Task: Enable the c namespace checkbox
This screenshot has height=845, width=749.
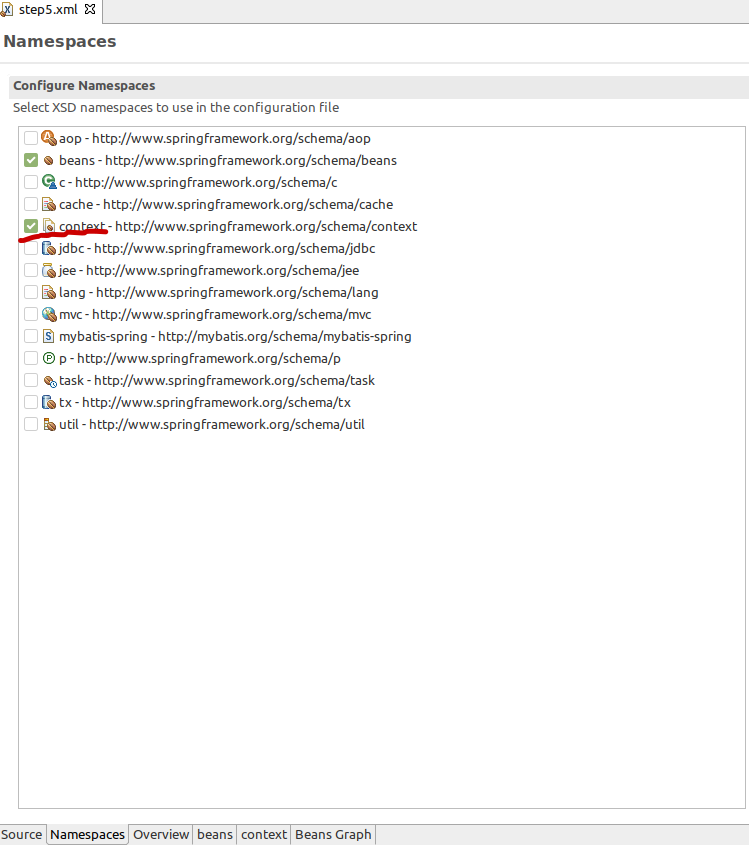Action: 31,182
